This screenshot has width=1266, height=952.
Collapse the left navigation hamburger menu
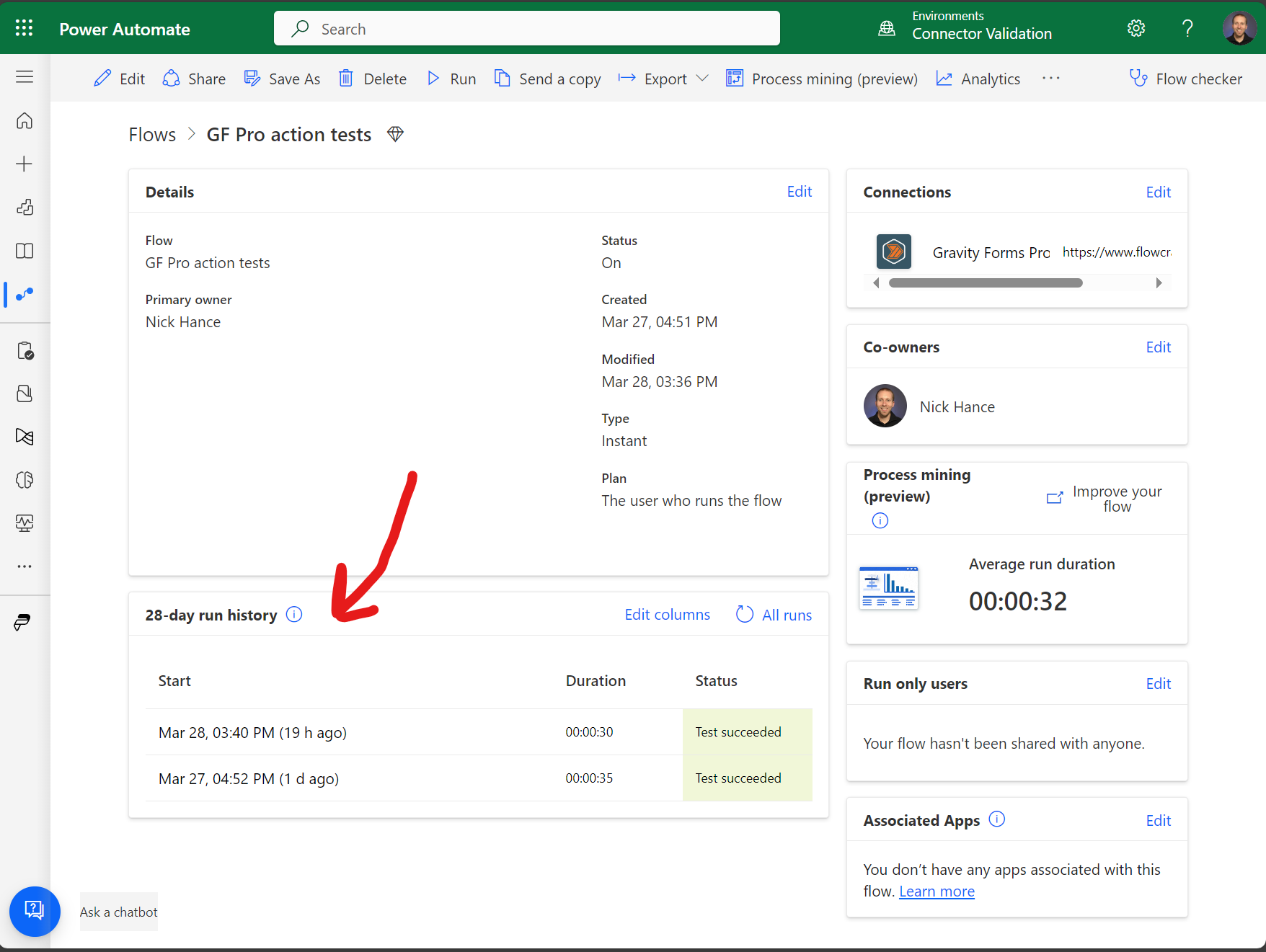click(25, 77)
